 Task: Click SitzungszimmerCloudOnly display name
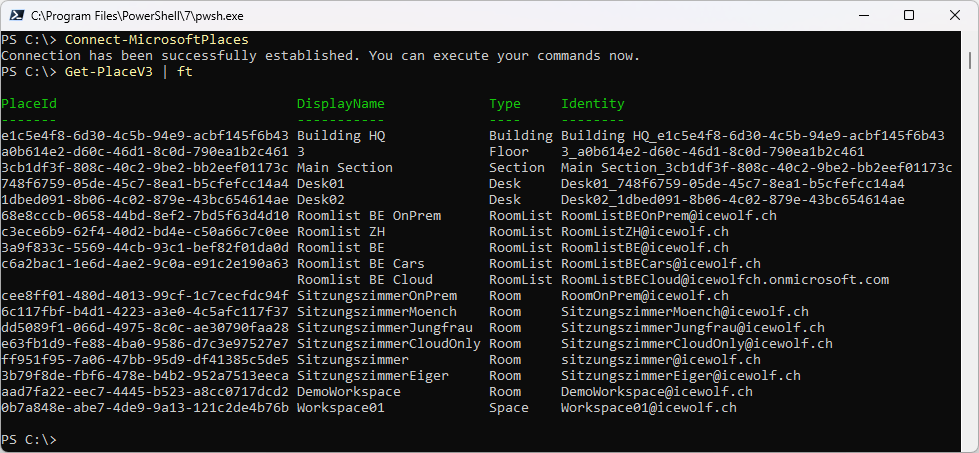click(389, 344)
